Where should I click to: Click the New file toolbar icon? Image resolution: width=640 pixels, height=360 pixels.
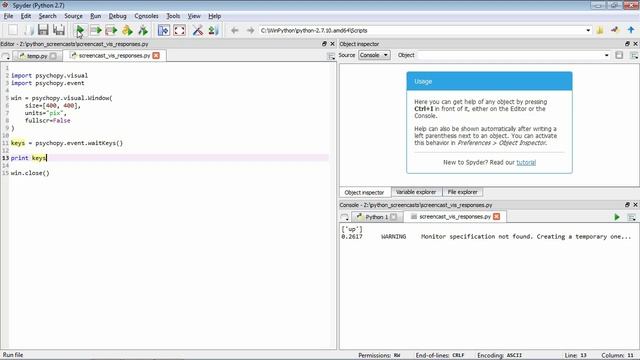click(13, 30)
